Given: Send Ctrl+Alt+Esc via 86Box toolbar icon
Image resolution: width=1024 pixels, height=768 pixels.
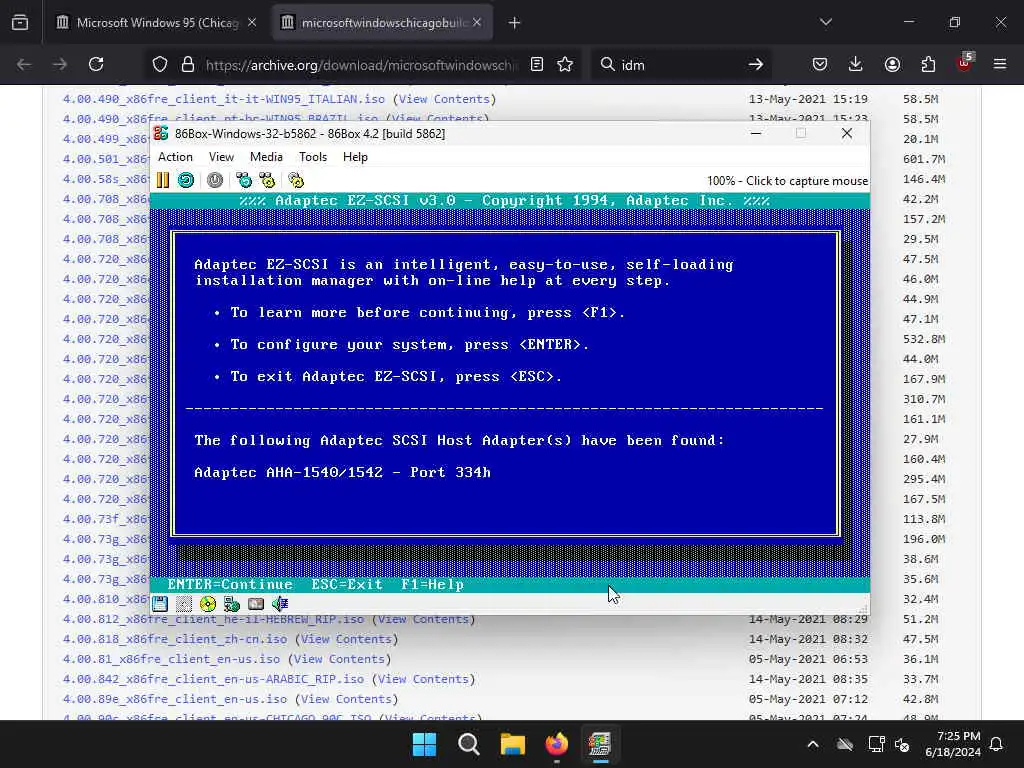Looking at the screenshot, I should tap(267, 180).
